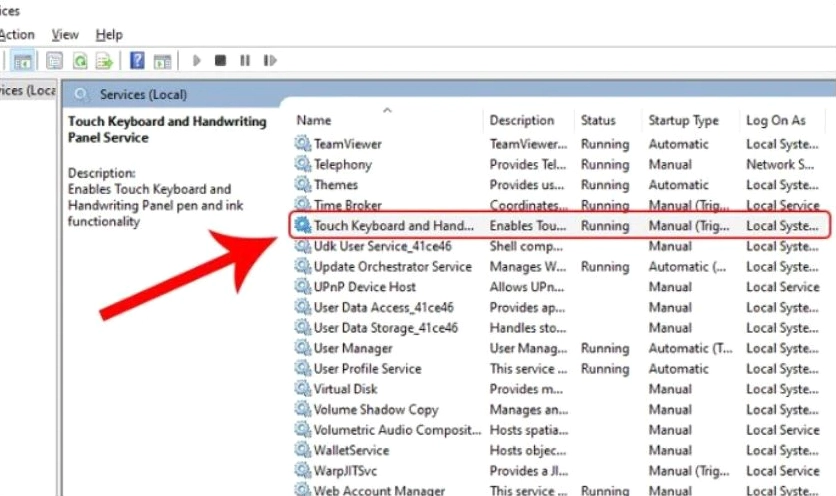Click 'Automatic (T...' startup type of User Manager
Screen dimensions: 836x496
[x=690, y=348]
